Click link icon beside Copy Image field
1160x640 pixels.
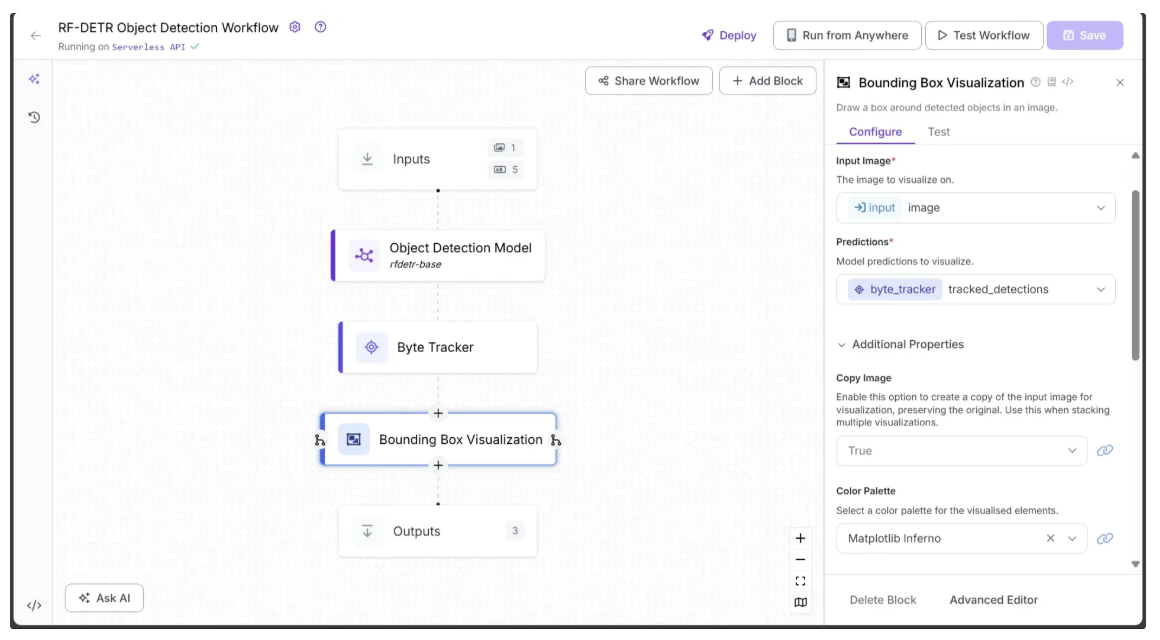(1105, 451)
